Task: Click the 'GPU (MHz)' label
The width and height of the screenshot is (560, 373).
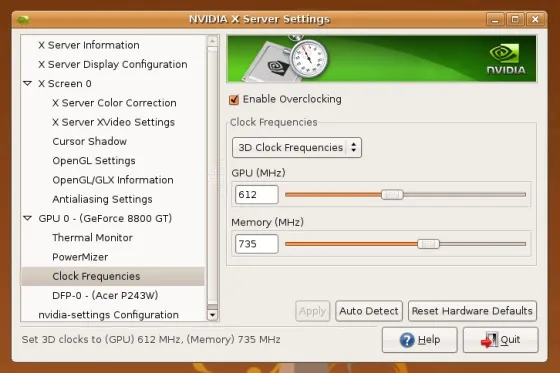Action: pos(258,173)
